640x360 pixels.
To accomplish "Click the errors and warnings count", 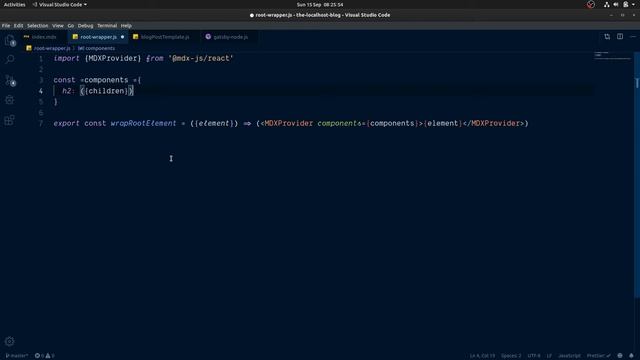I will [44, 356].
